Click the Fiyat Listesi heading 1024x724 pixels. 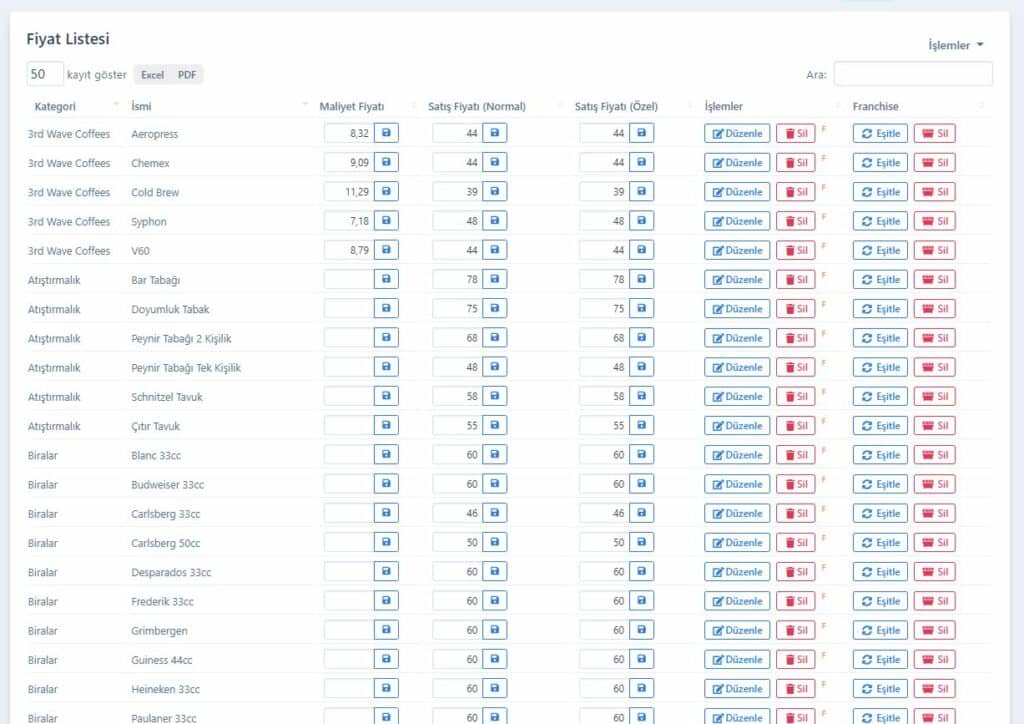68,39
